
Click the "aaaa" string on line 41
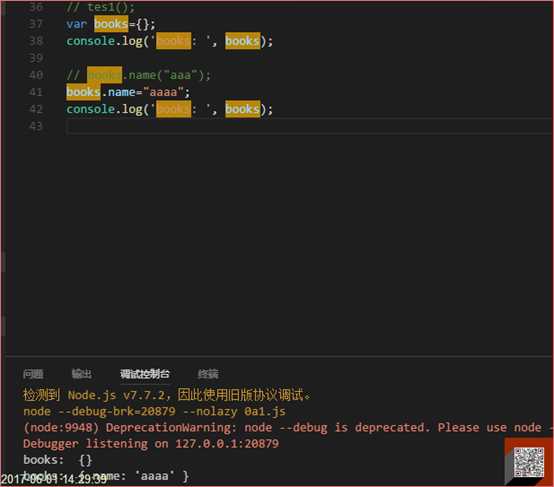click(x=163, y=92)
